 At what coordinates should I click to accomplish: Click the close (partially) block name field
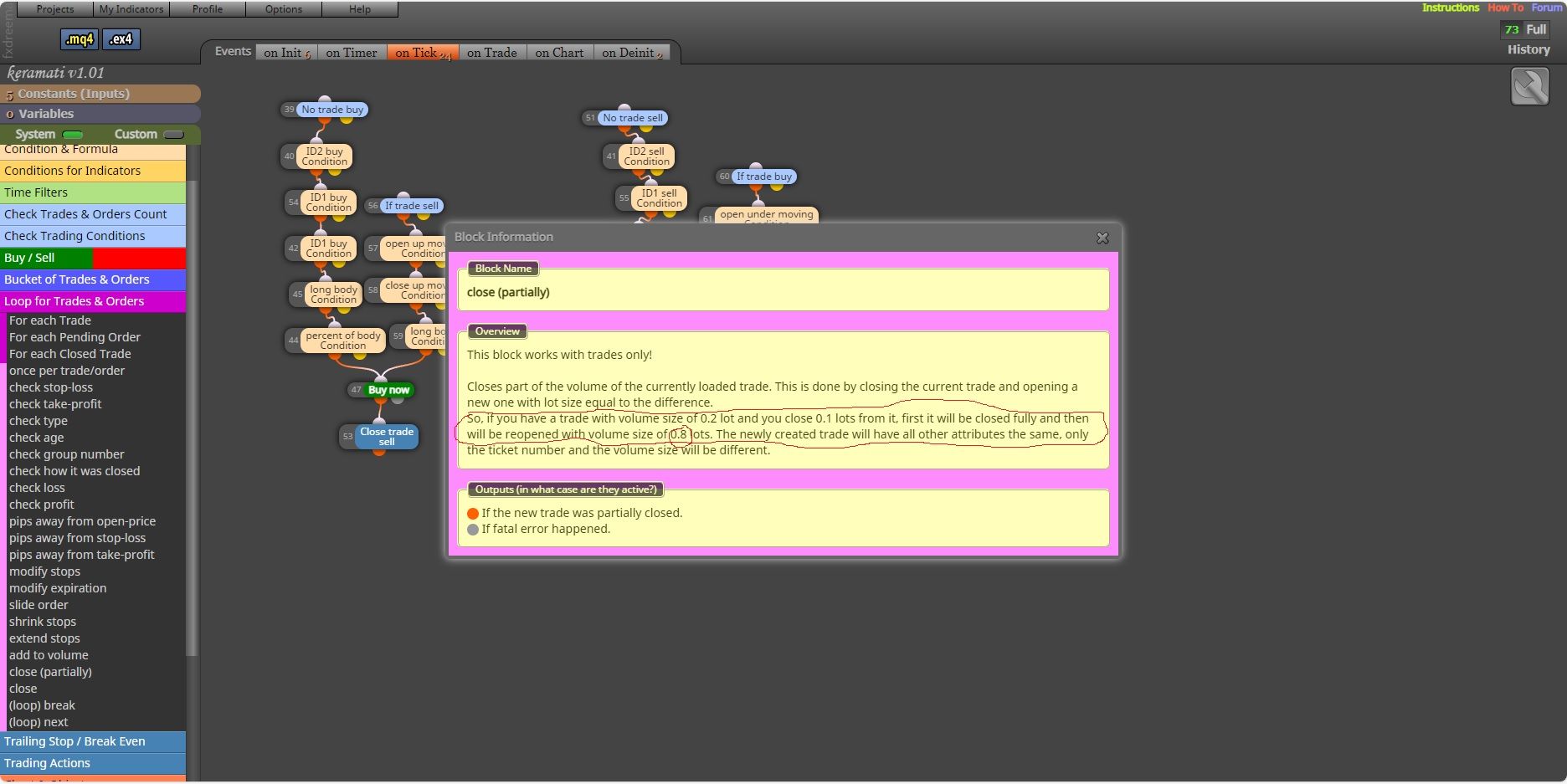[783, 292]
